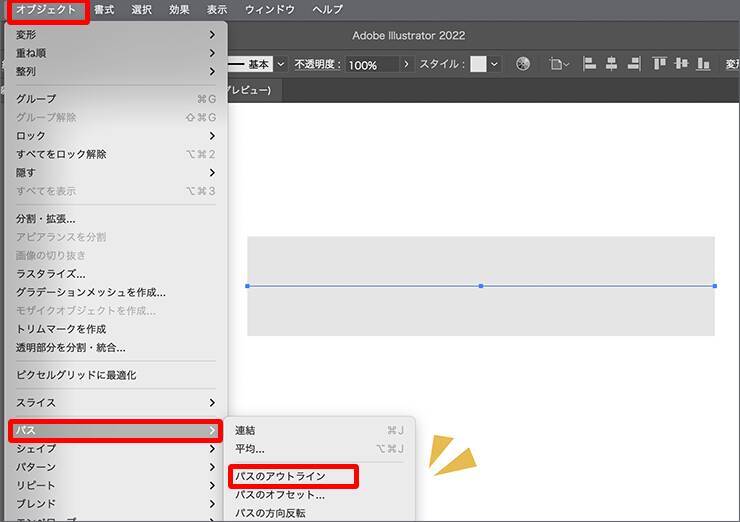Click the horizontal align left icon

[x=589, y=64]
